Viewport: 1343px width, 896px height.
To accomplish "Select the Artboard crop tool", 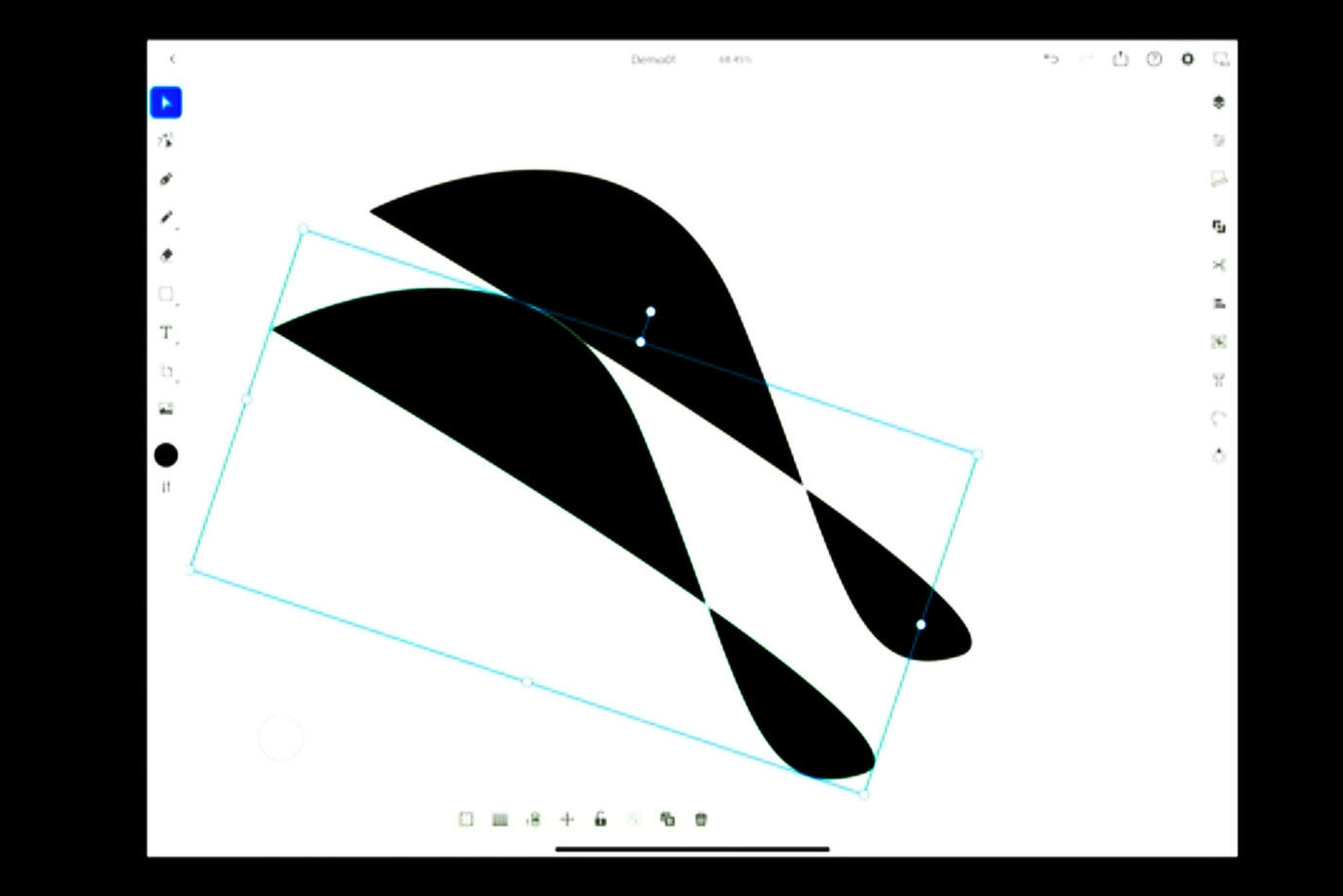I will click(165, 371).
